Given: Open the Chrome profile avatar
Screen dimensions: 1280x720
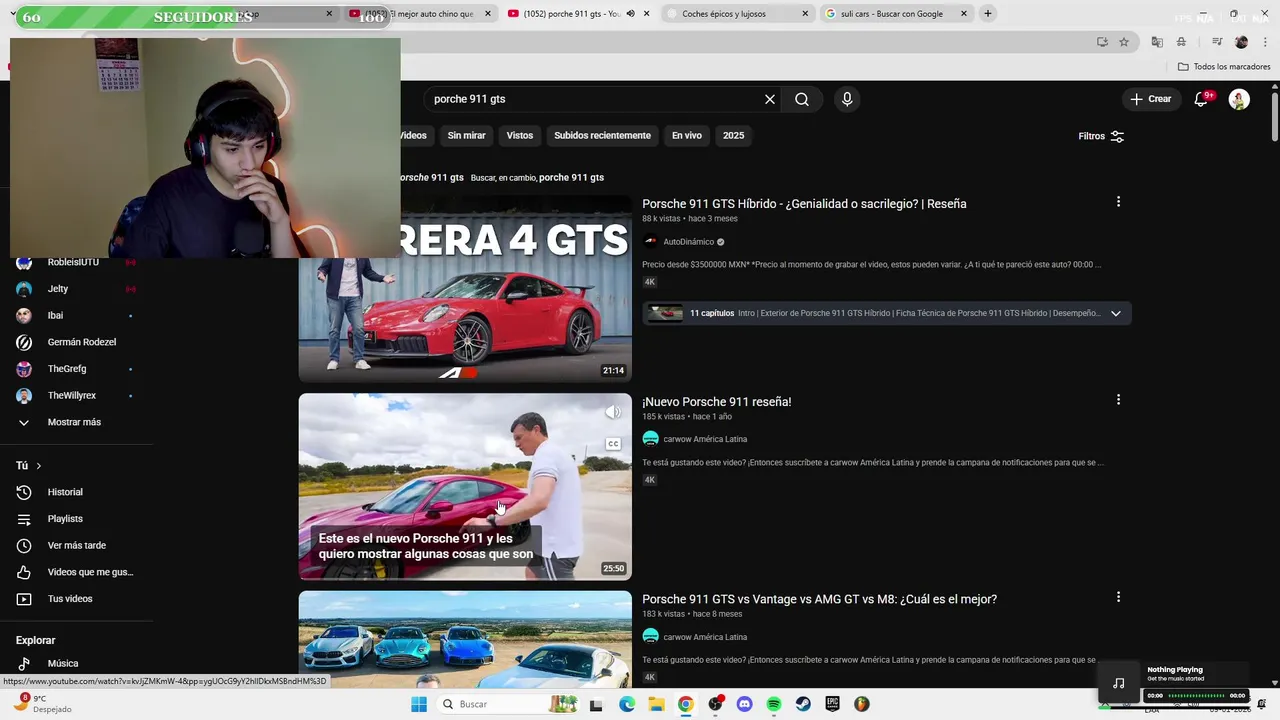Looking at the screenshot, I should point(1241,42).
